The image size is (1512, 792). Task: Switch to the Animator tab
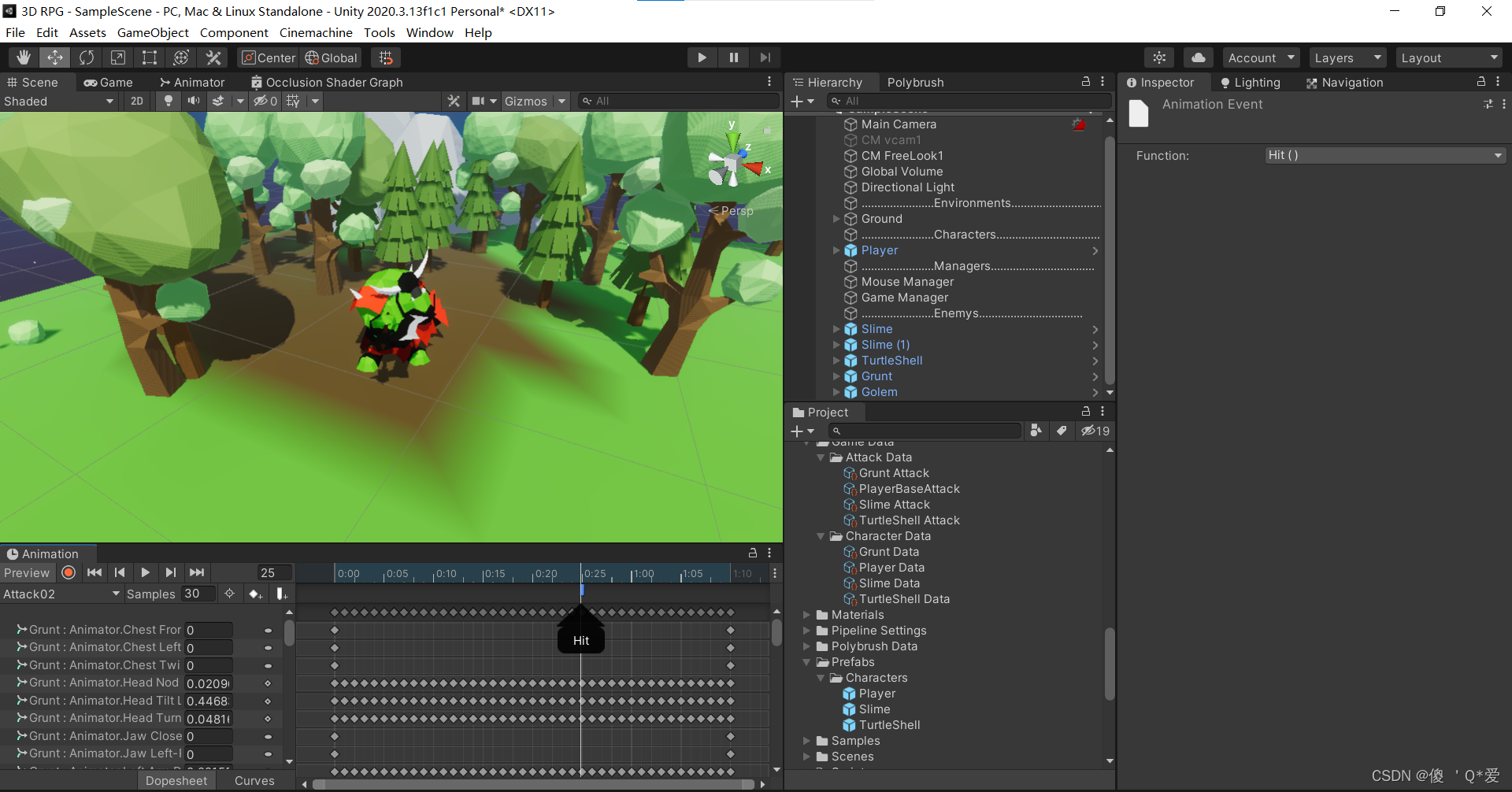pos(192,82)
